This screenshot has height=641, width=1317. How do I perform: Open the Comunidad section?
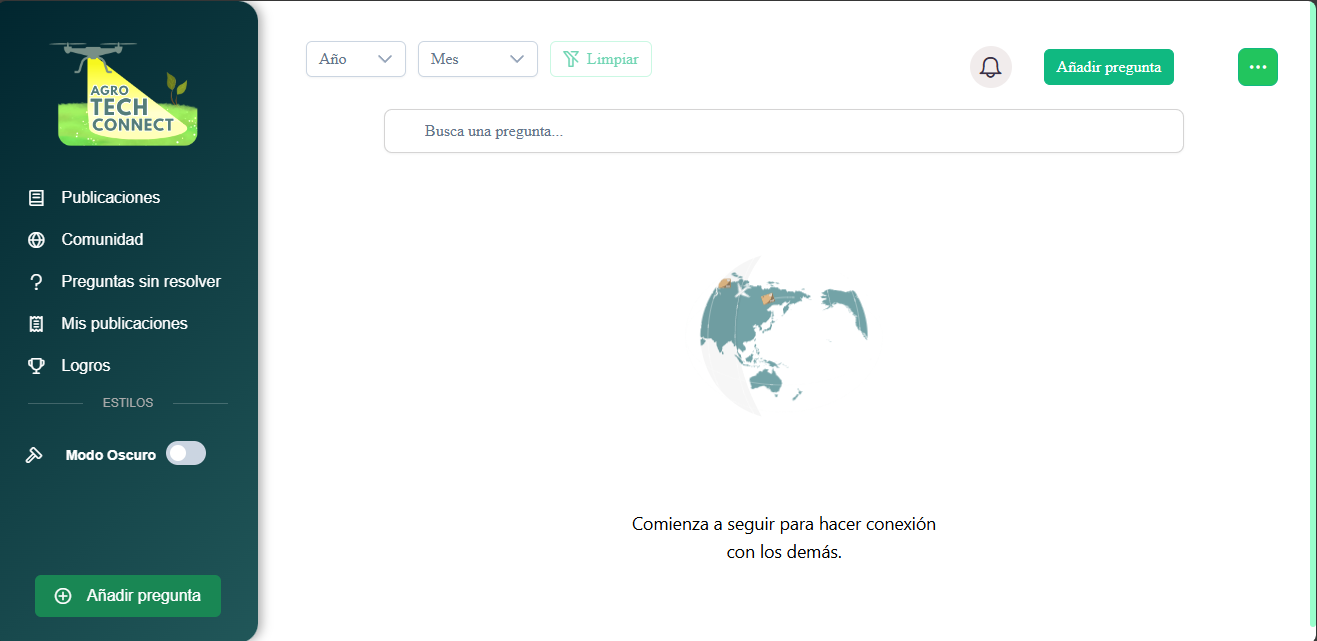(102, 240)
